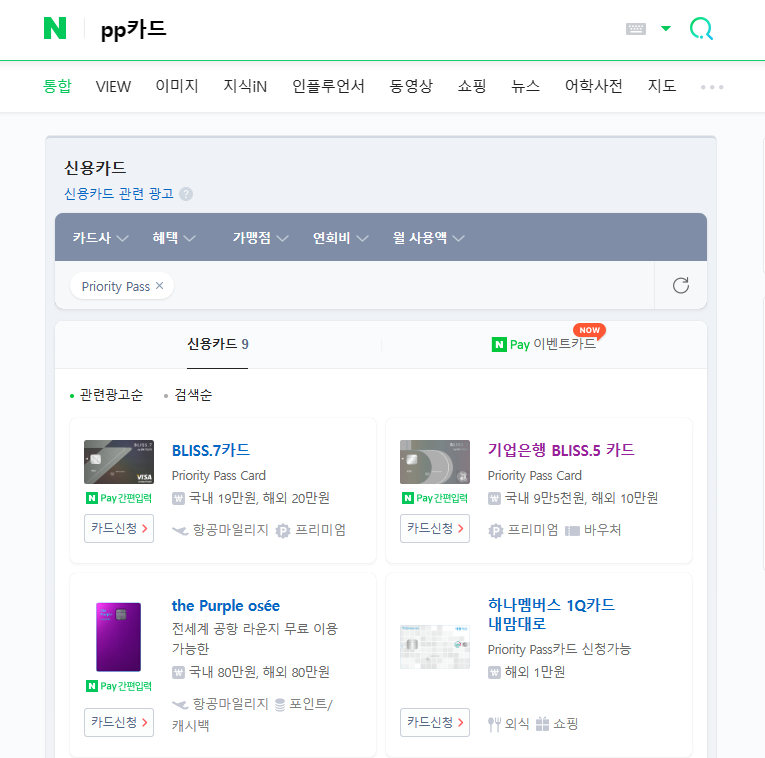Click 국내 80만원, 해외 80만원 fee text
The image size is (765, 758).
tap(259, 672)
